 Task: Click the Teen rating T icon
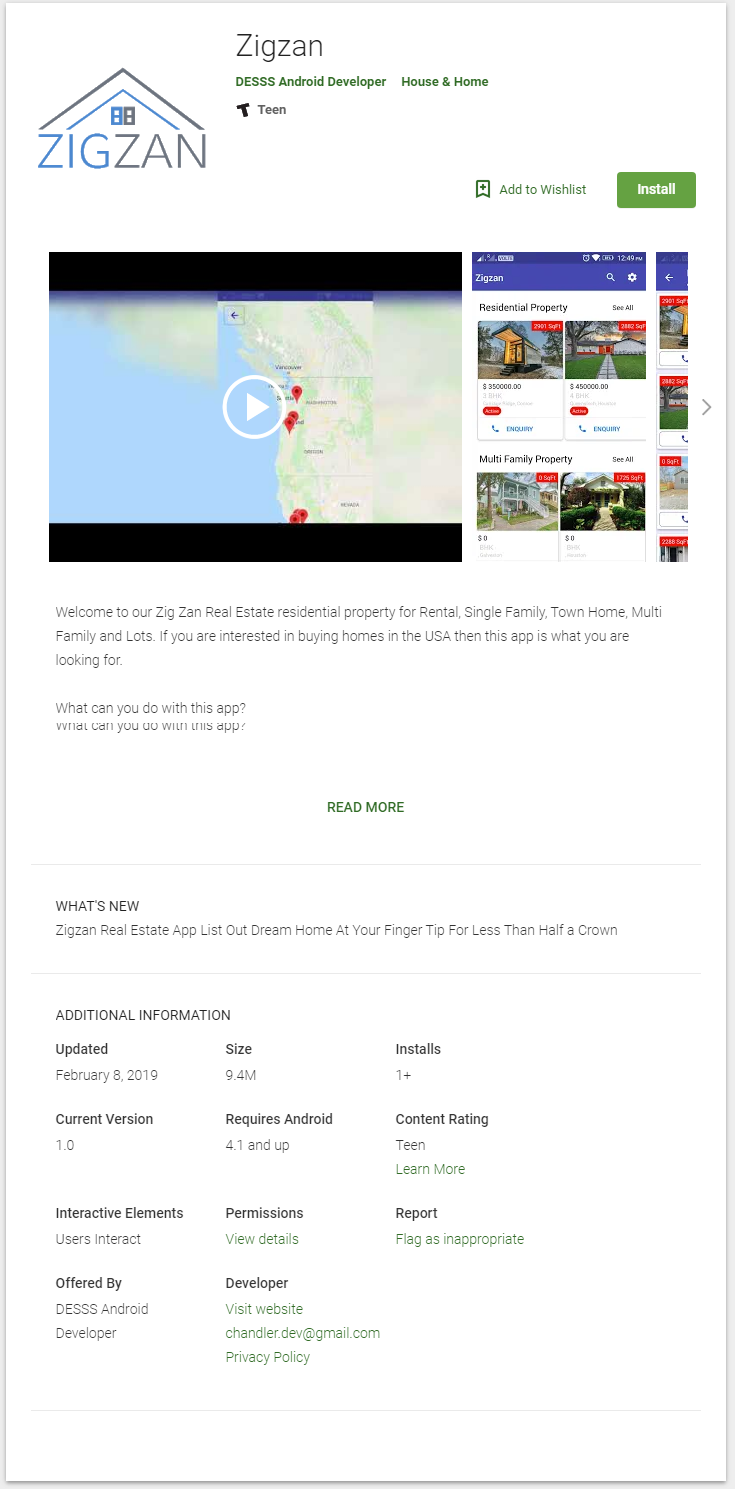pos(243,110)
